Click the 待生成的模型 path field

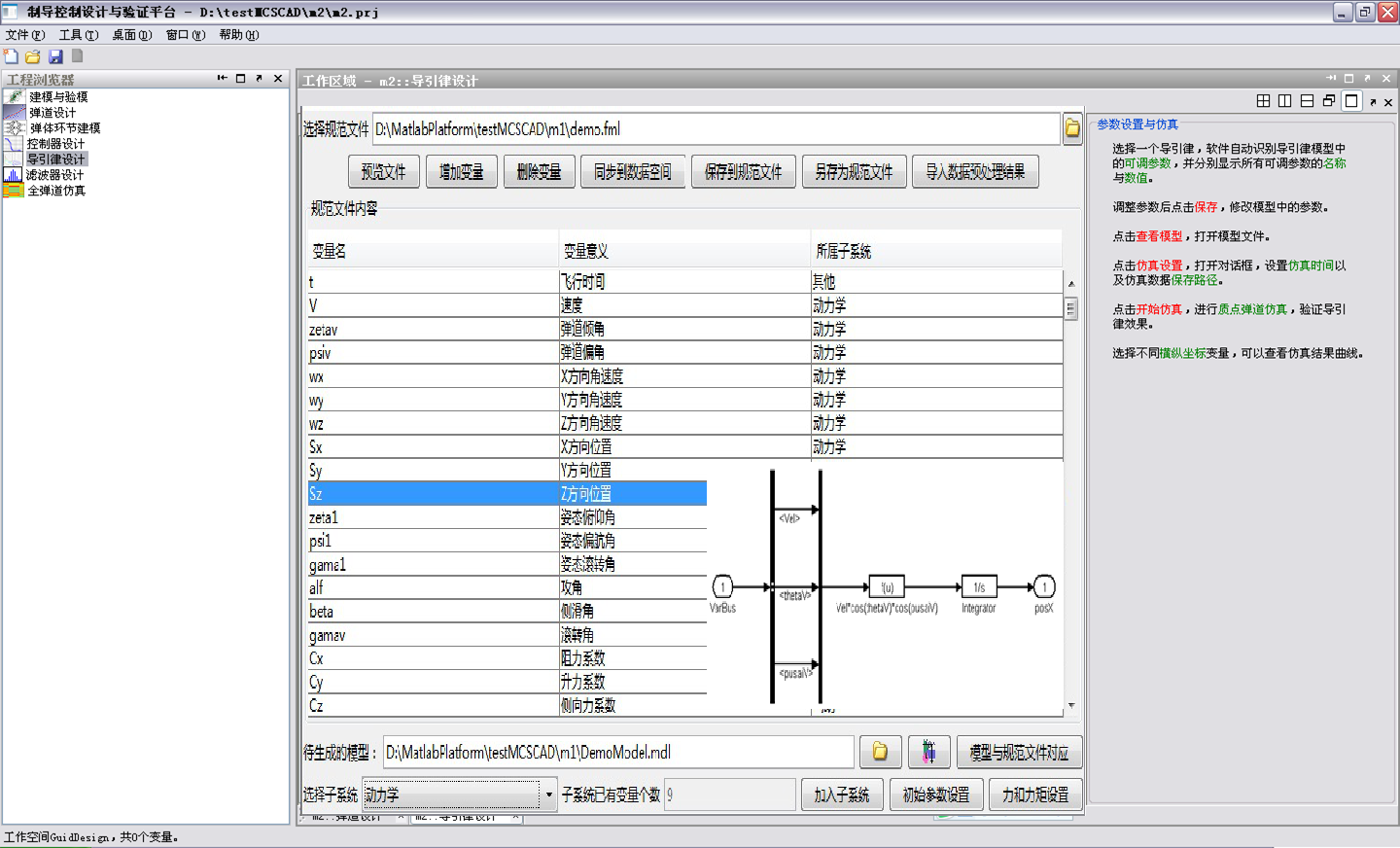618,752
